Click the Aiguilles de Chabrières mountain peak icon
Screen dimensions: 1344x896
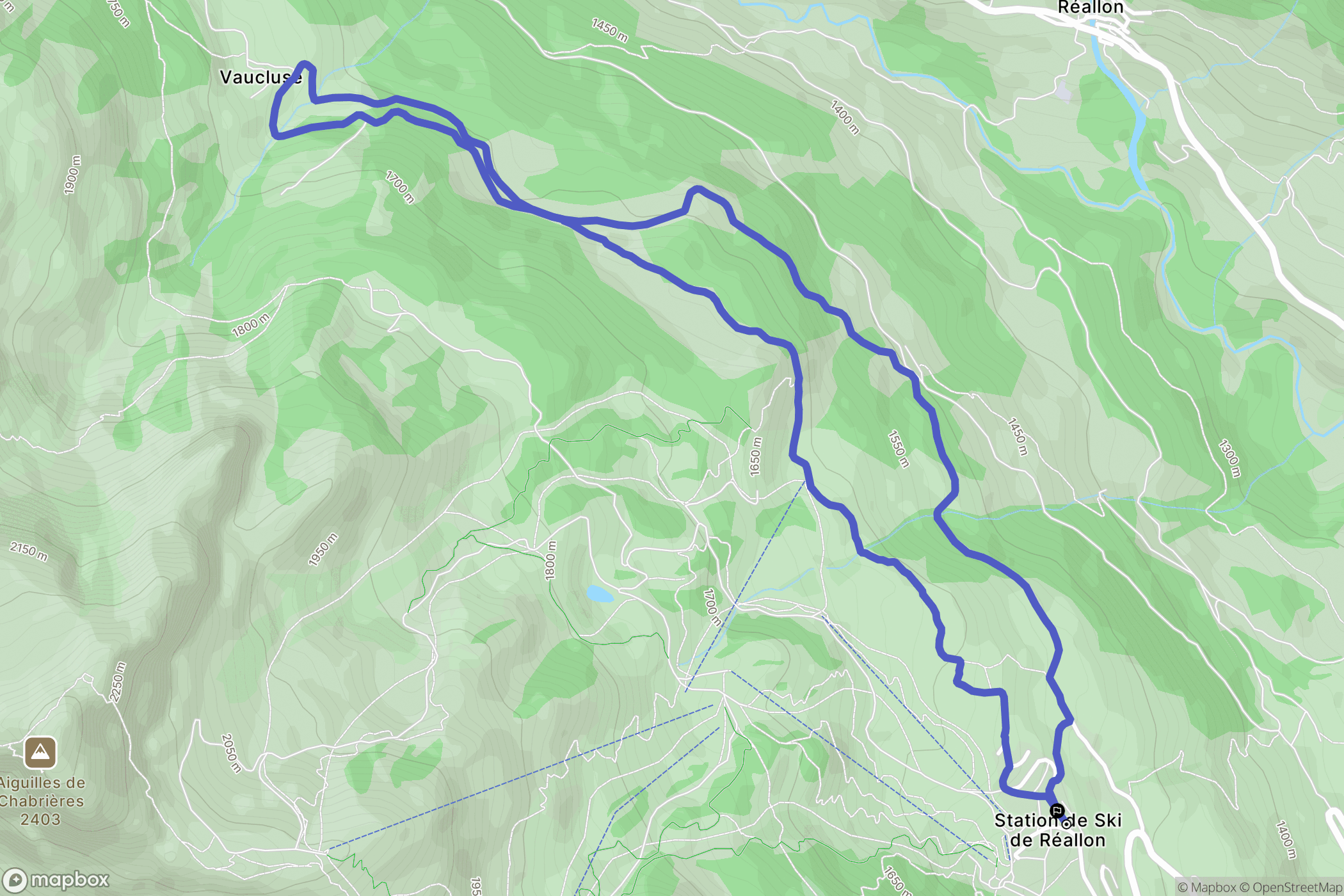pos(40,753)
